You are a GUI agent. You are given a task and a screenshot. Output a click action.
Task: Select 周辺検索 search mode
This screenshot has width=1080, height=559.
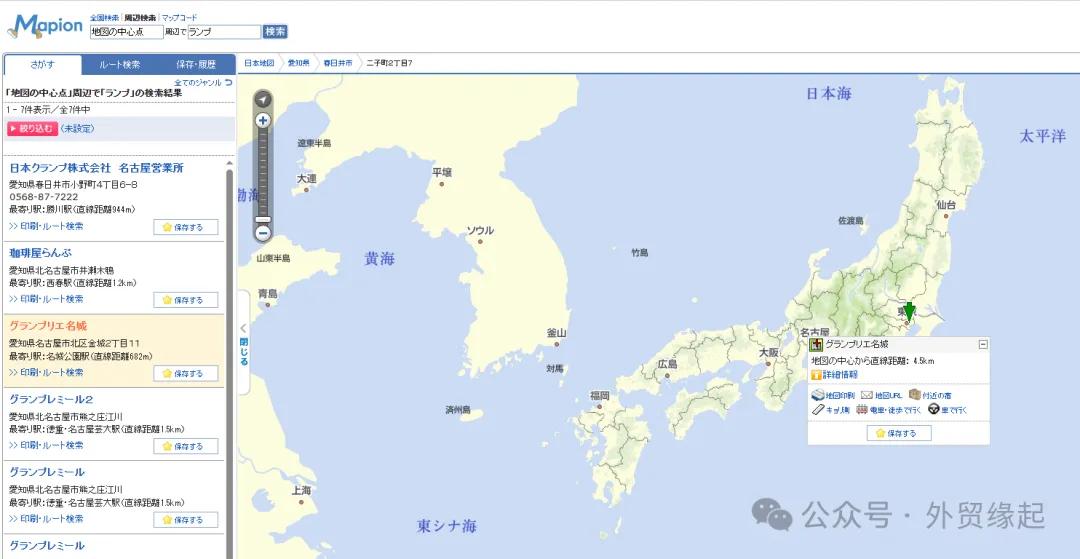click(140, 17)
